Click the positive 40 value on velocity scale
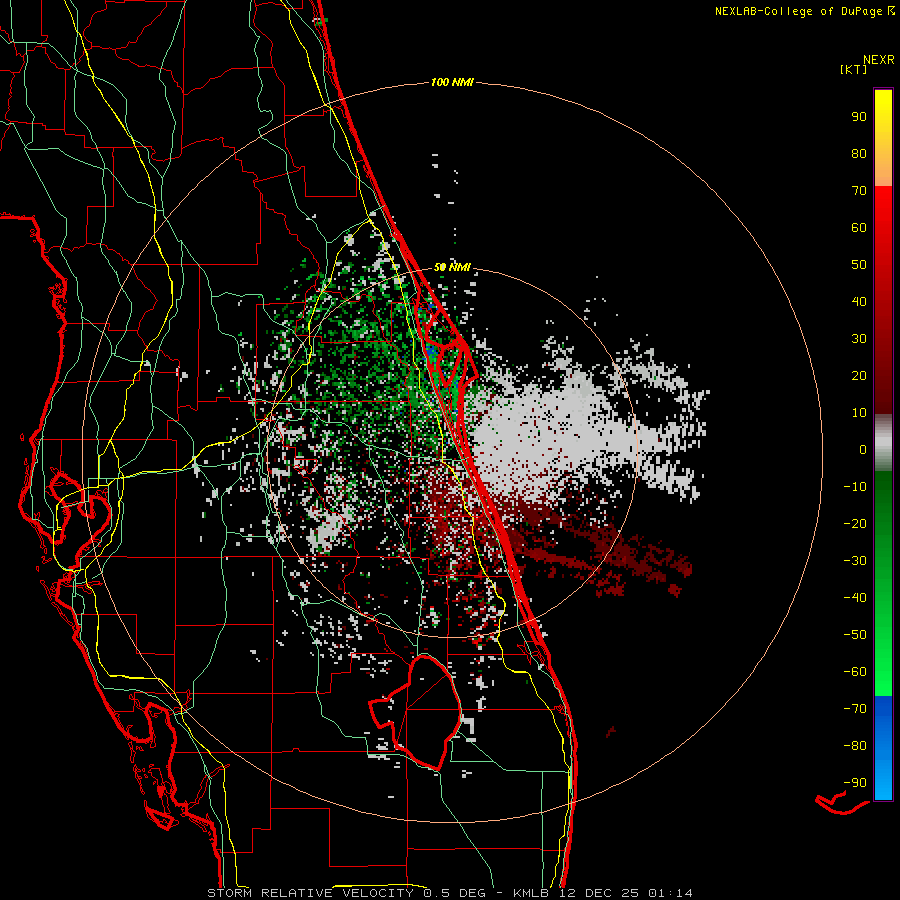The image size is (900, 900). (x=859, y=301)
